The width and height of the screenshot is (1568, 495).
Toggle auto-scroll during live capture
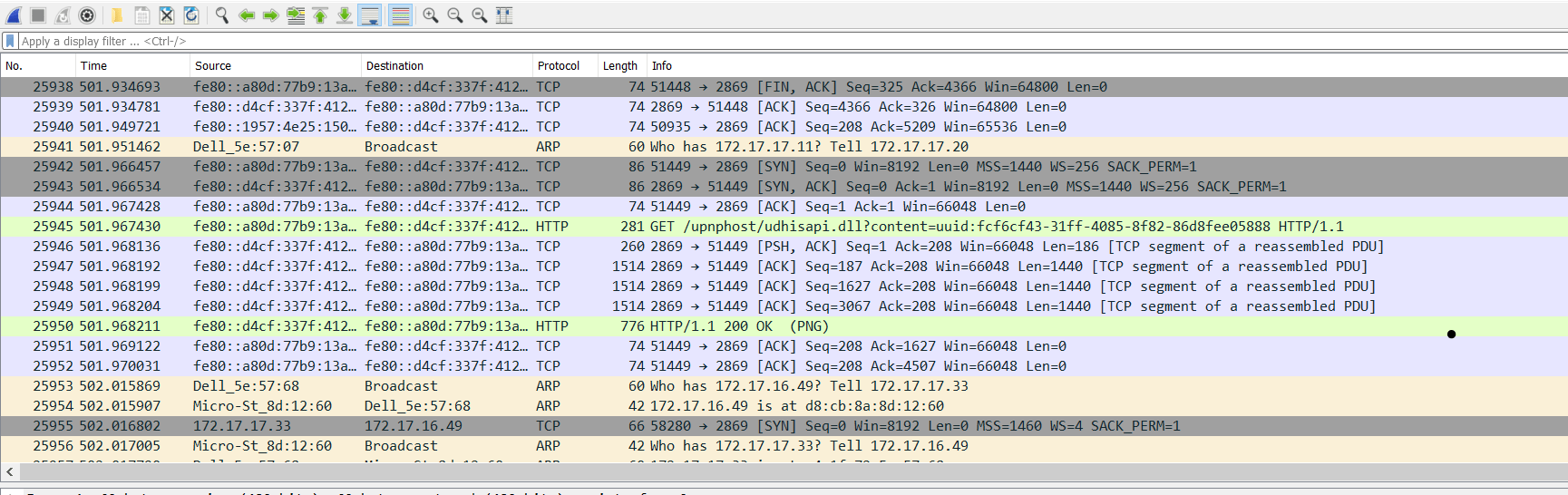[x=370, y=15]
